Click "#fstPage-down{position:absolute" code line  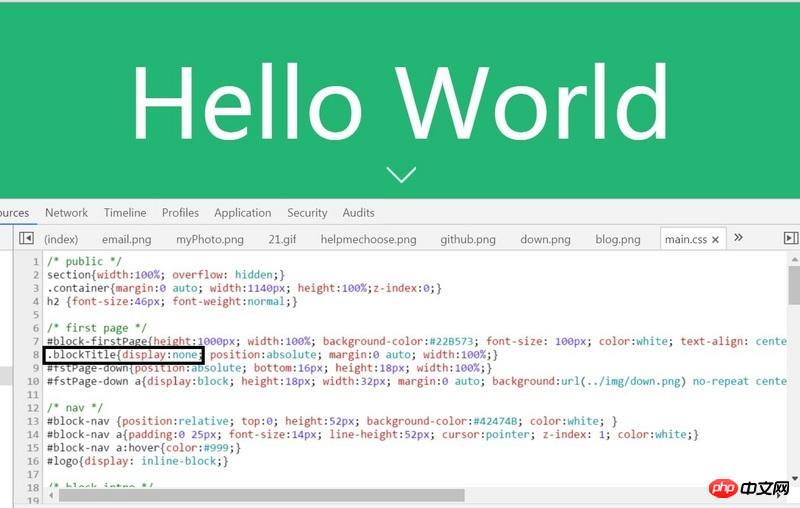pos(269,368)
